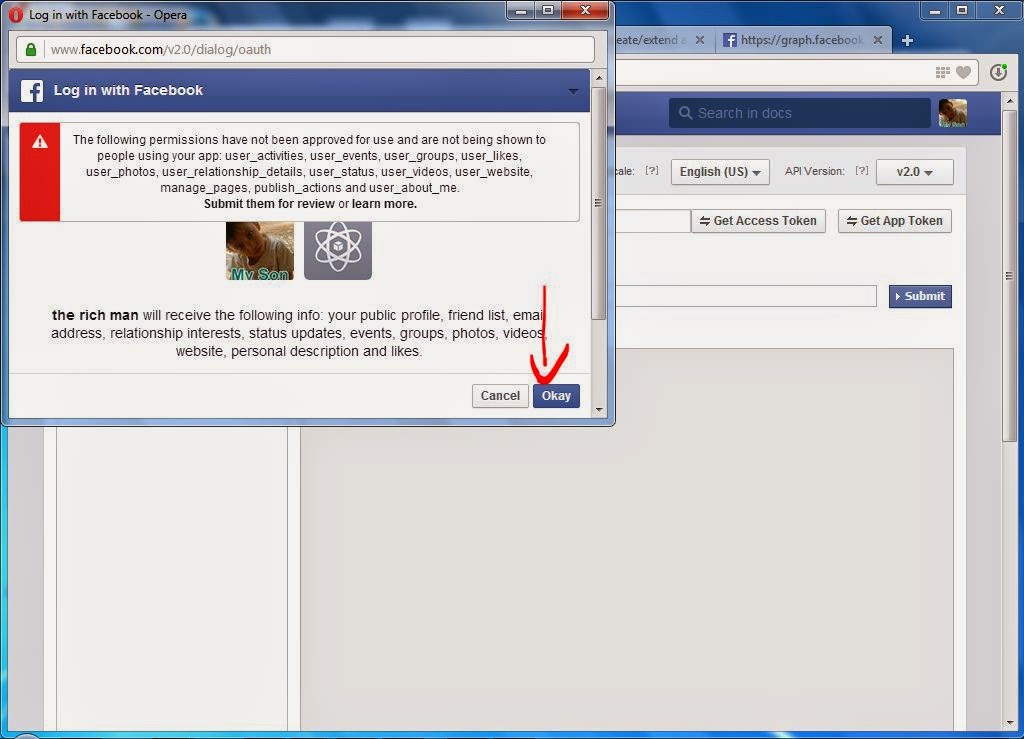Open the v2.0 API version dropdown
The height and width of the screenshot is (739, 1024).
tap(914, 172)
